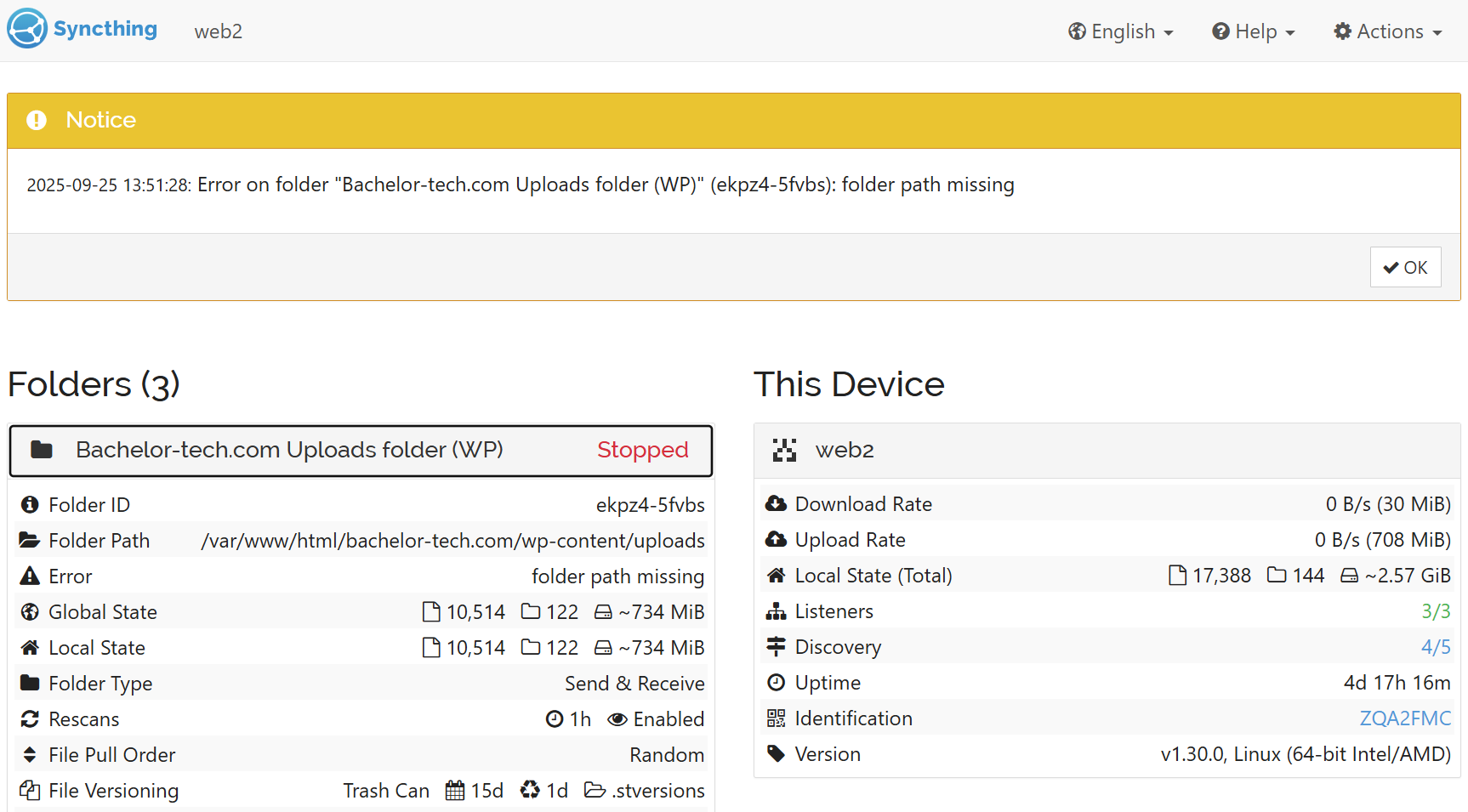Image resolution: width=1468 pixels, height=812 pixels.
Task: Click the Rescans refresh icon
Action: tap(30, 719)
